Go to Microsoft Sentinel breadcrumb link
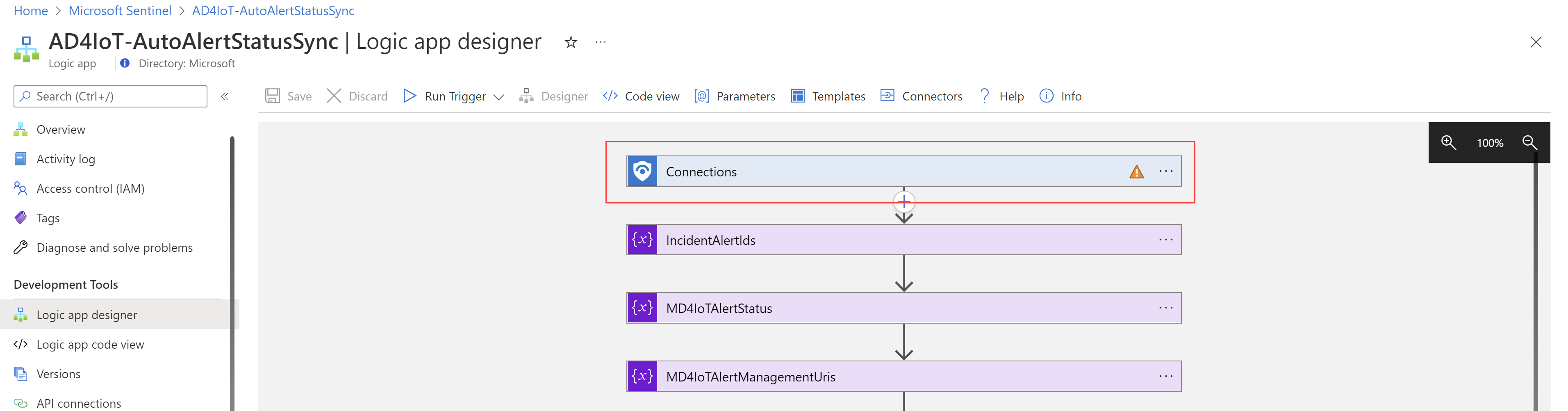The height and width of the screenshot is (411, 1568). tap(120, 11)
